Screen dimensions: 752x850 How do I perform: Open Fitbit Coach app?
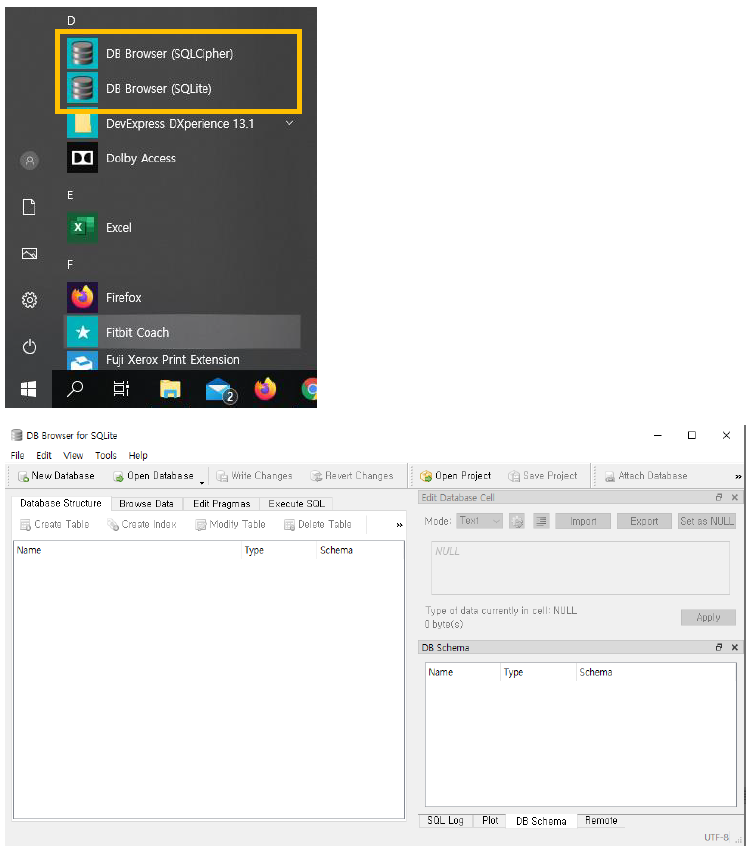click(182, 332)
